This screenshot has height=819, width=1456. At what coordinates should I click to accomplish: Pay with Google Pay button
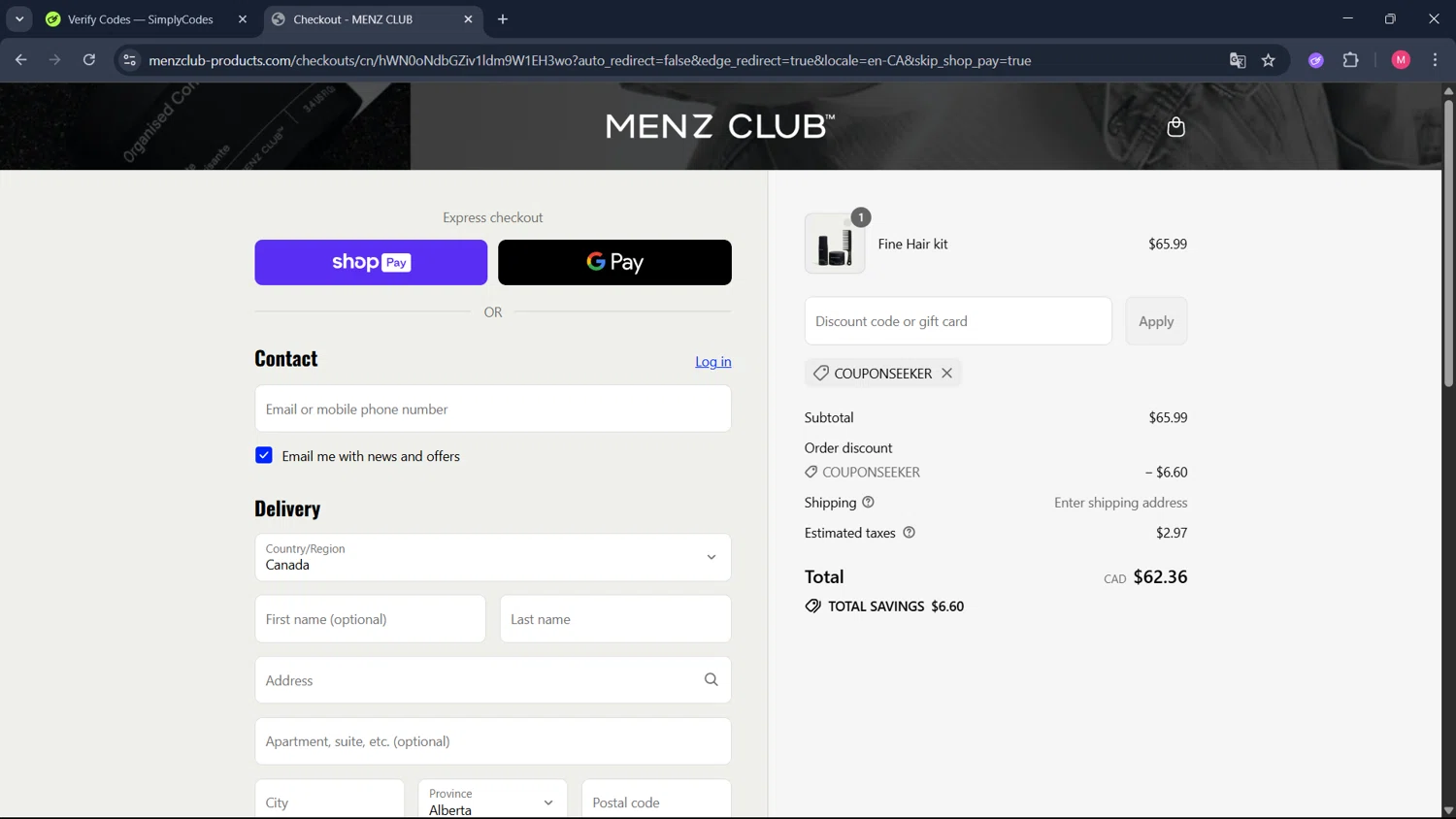[x=614, y=262]
